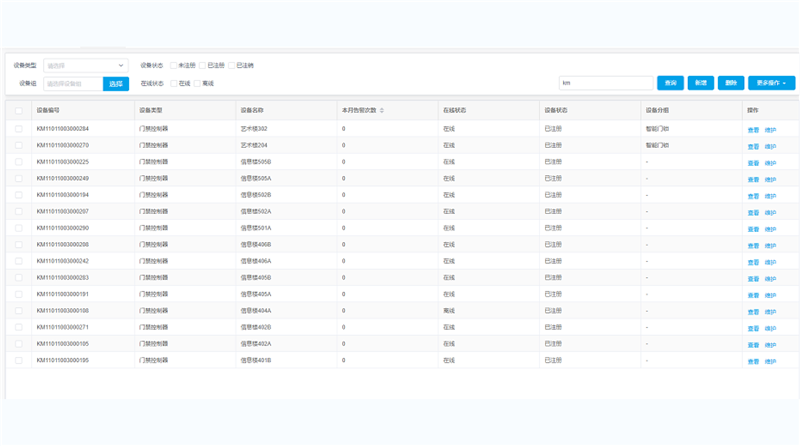Open 查看 for the 信息楼402B row
This screenshot has width=800, height=446.
coord(754,328)
